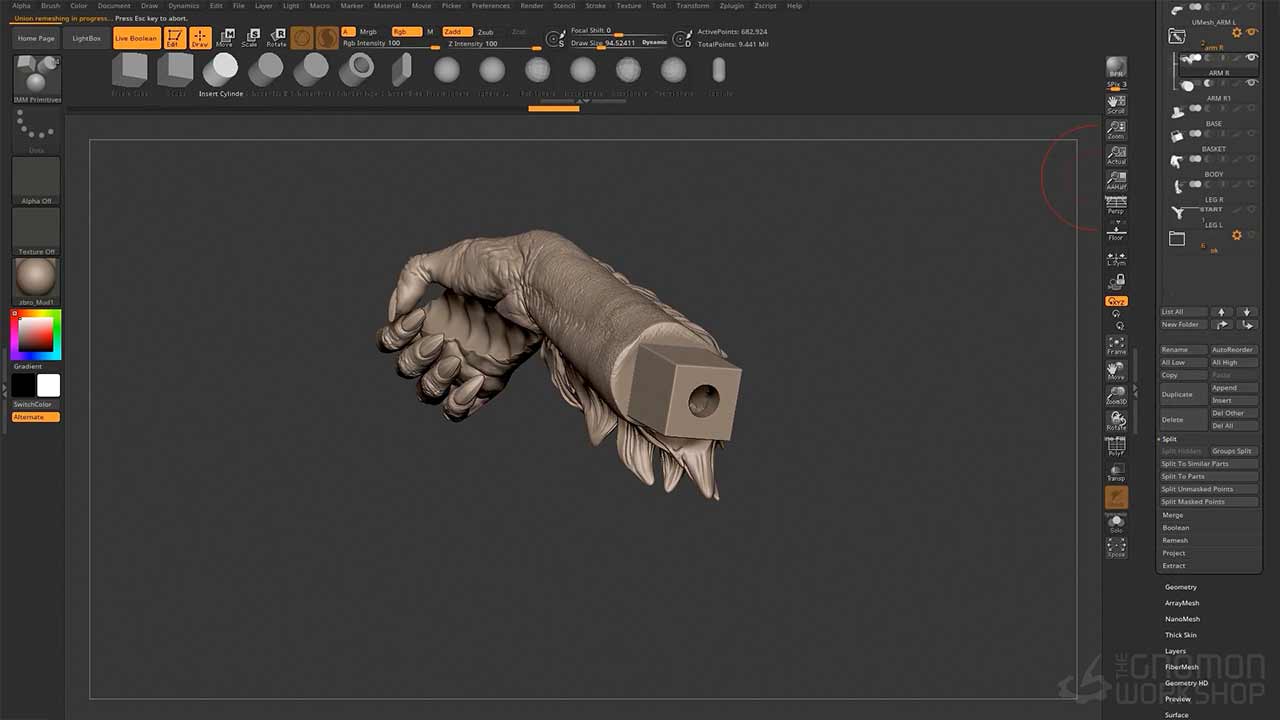Viewport: 1280px width, 720px height.
Task: Select the Insert Cylinder primitive brush
Action: pyautogui.click(x=221, y=71)
